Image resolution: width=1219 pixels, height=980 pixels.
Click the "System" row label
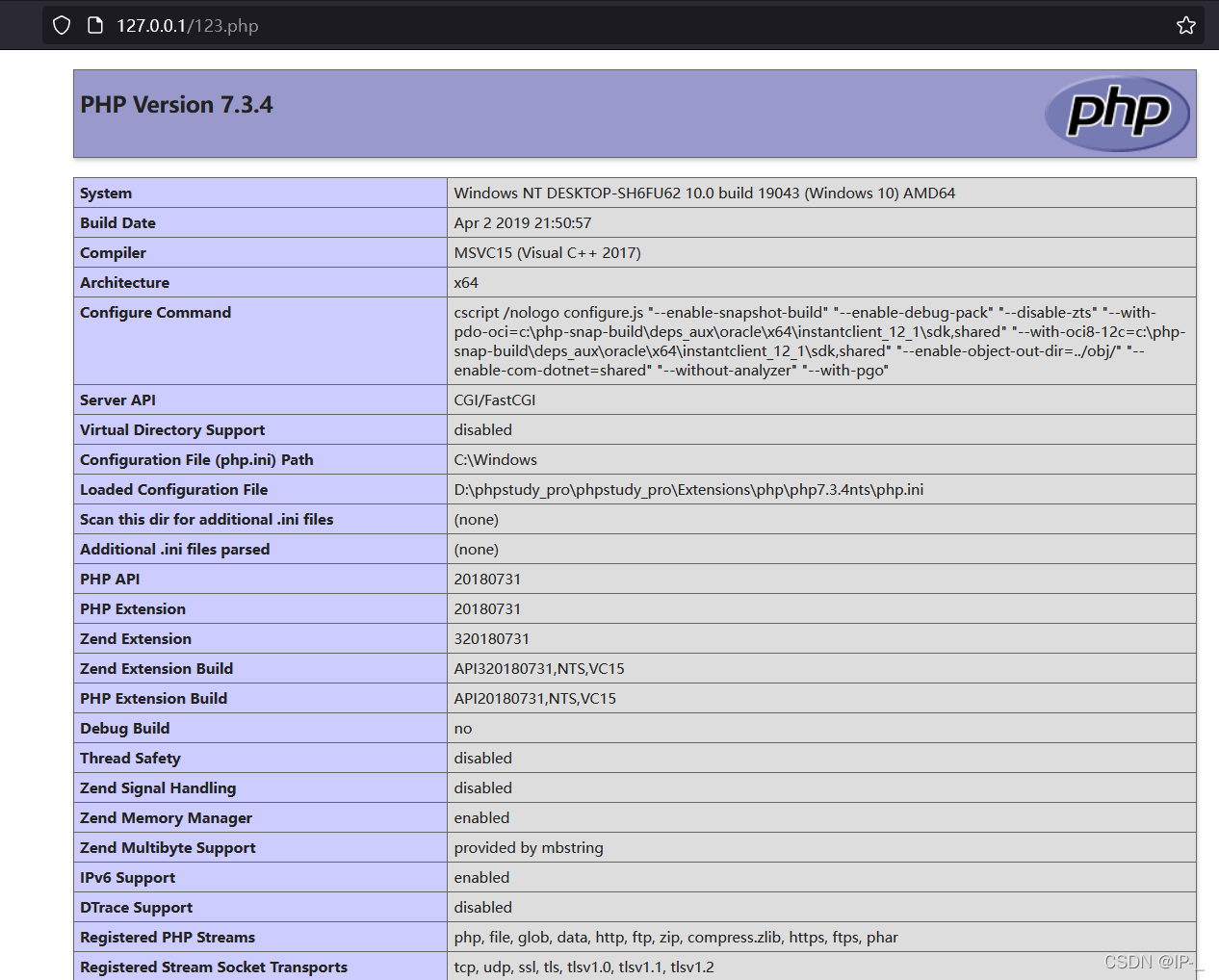coord(106,193)
